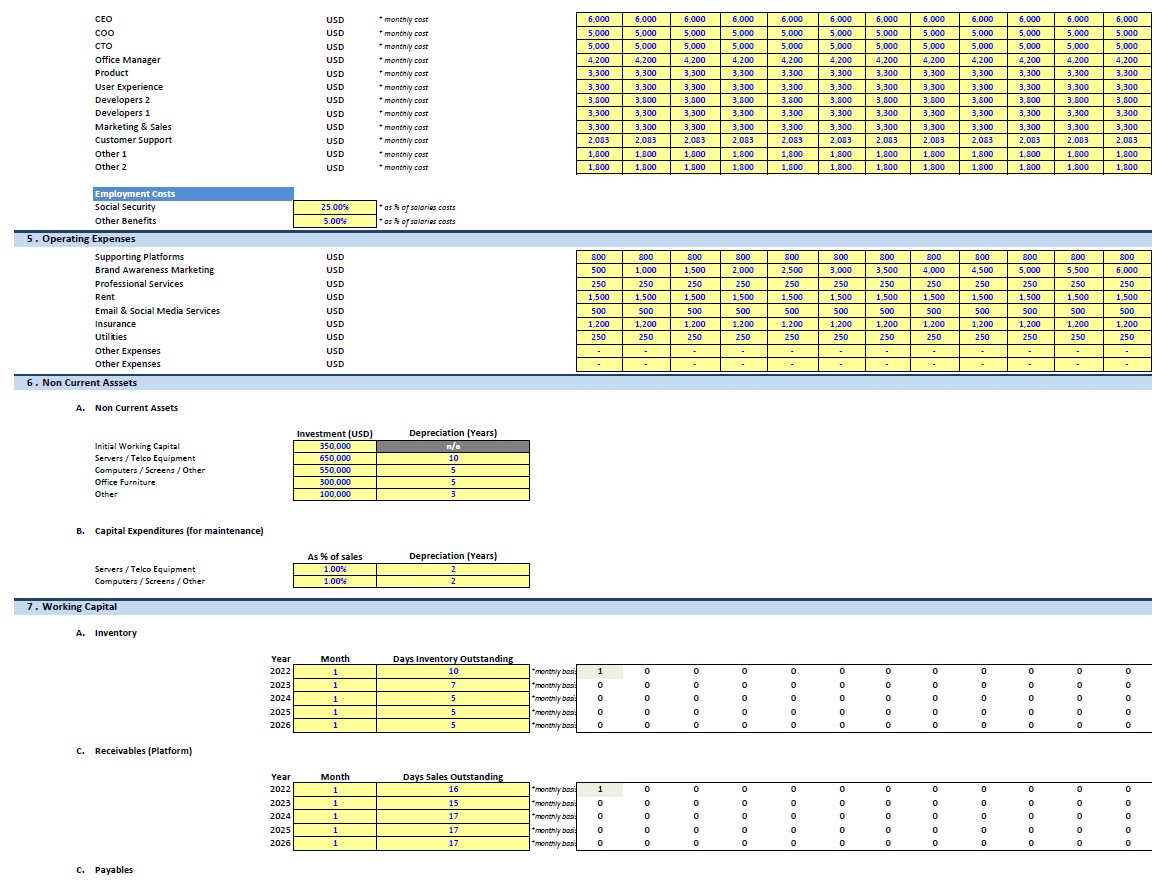Viewport: 1156px width, 885px height.
Task: Click the 2026 inventory Month cell
Action: tap(335, 726)
